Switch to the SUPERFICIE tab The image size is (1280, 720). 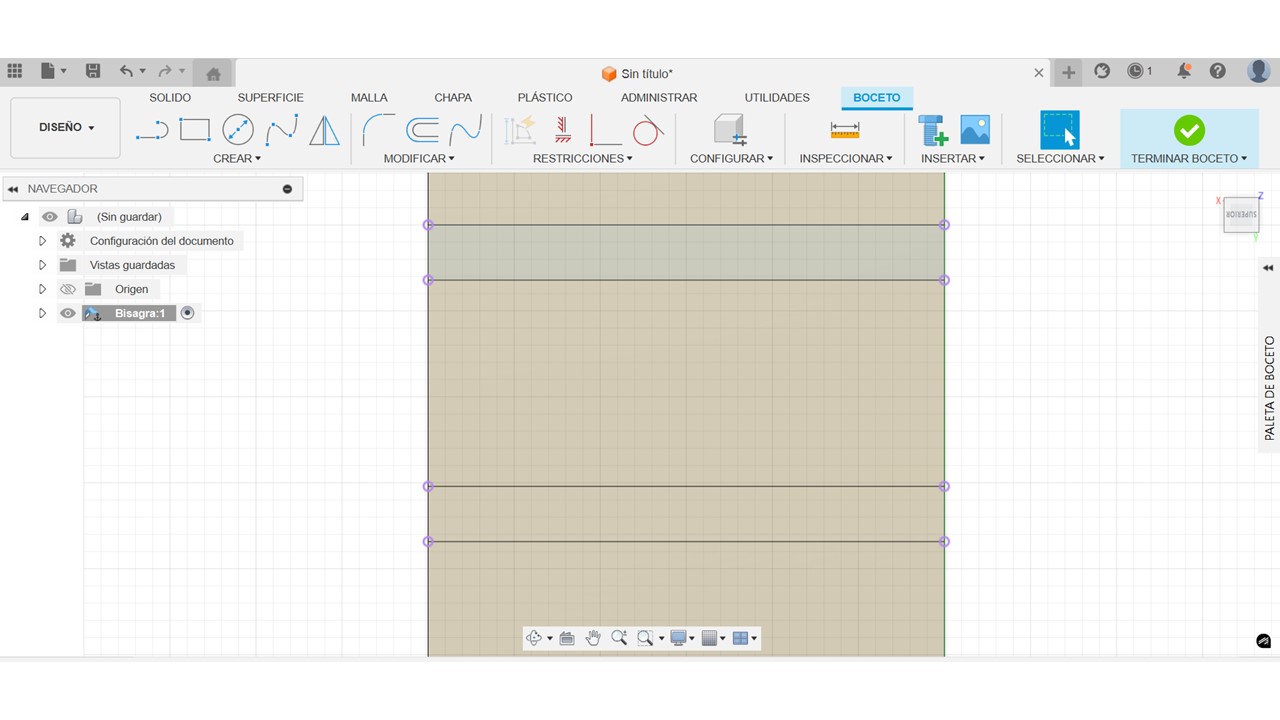pyautogui.click(x=270, y=97)
